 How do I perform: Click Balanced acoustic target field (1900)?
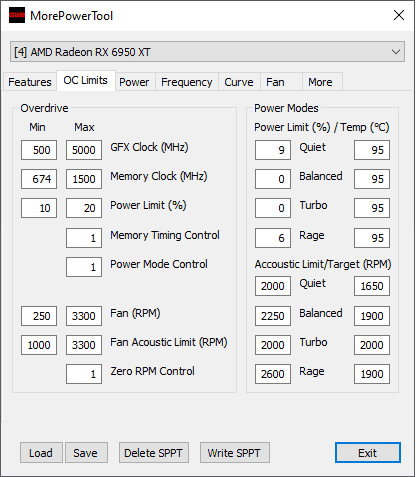coord(372,316)
